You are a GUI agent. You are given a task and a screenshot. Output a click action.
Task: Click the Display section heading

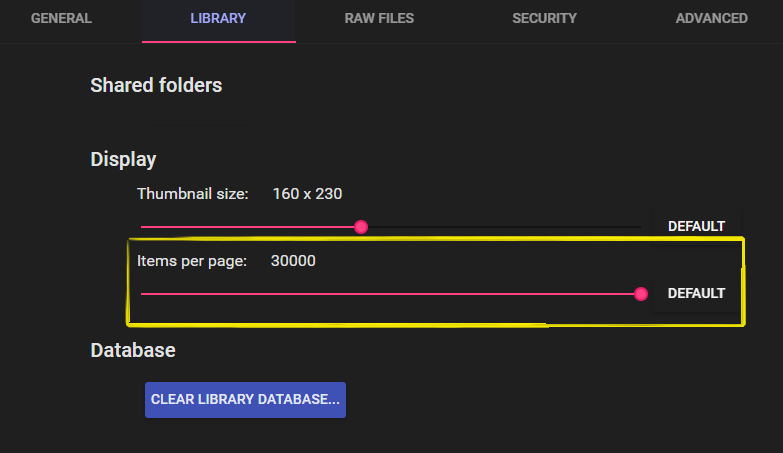[x=123, y=159]
